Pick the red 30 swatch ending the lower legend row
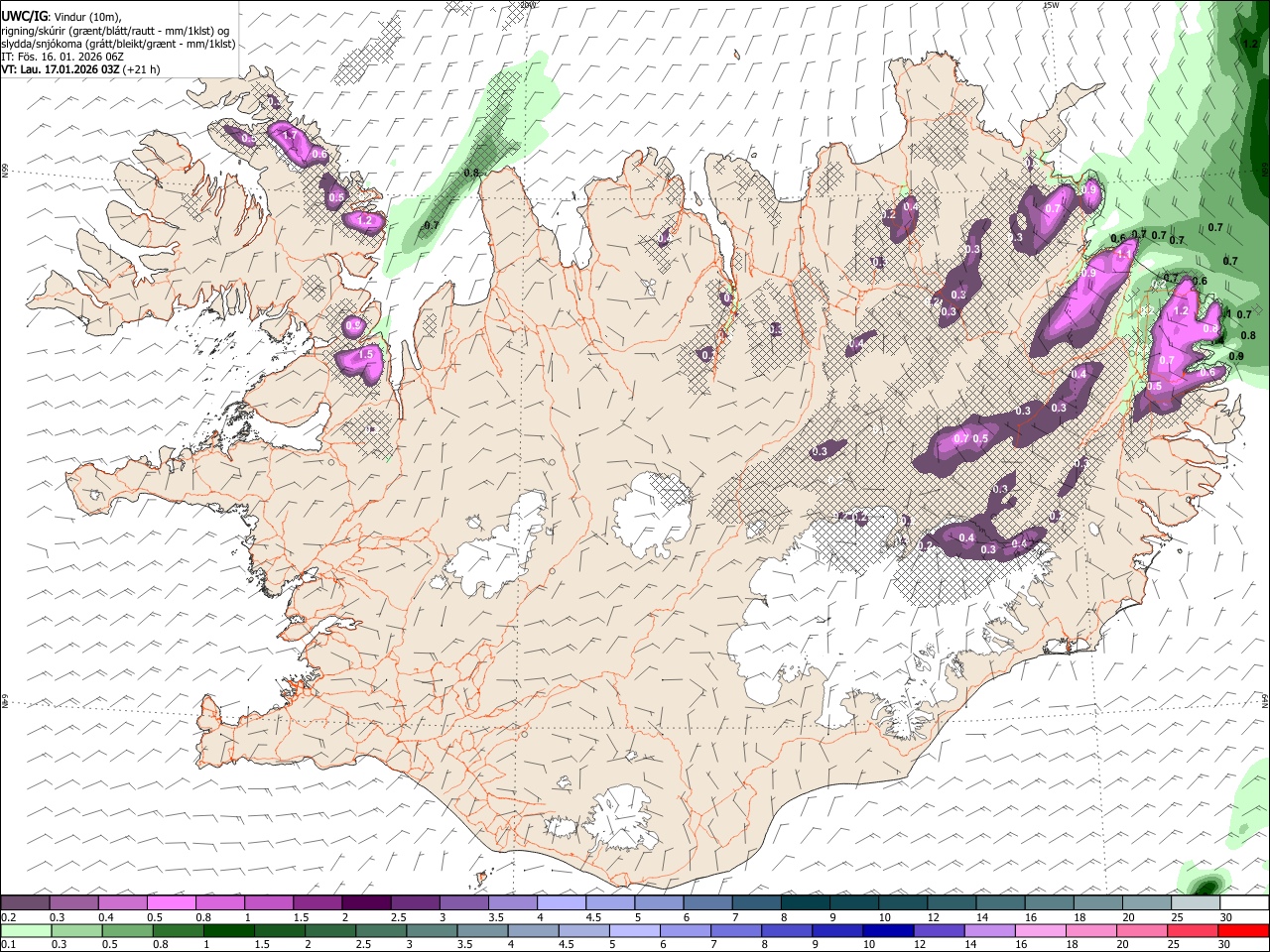Viewport: 1270px width, 952px height. (x=1243, y=931)
